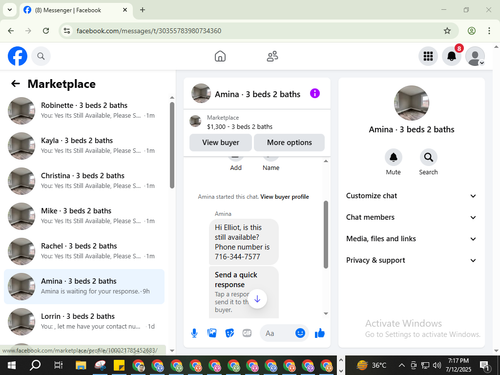Bookmark this page with the star icon
This screenshot has height=375, width=500.
(447, 31)
